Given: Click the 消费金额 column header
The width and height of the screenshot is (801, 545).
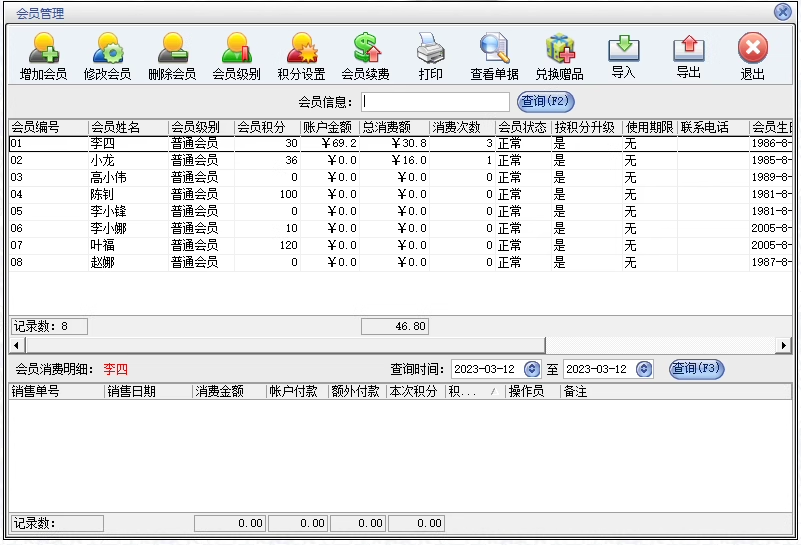Looking at the screenshot, I should pos(230,391).
